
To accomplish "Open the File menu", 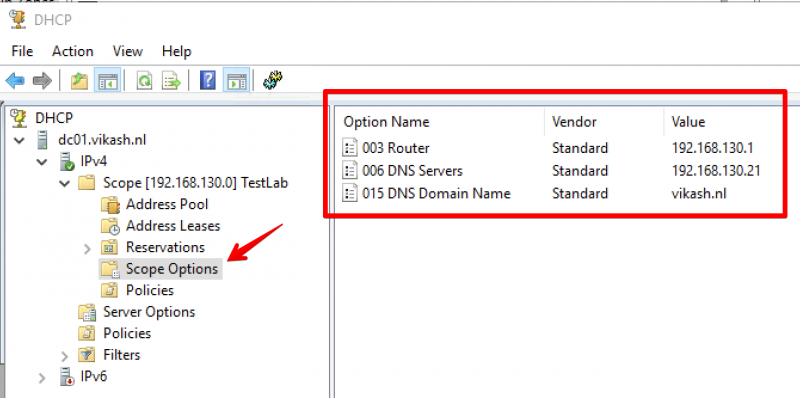I will coord(22,52).
